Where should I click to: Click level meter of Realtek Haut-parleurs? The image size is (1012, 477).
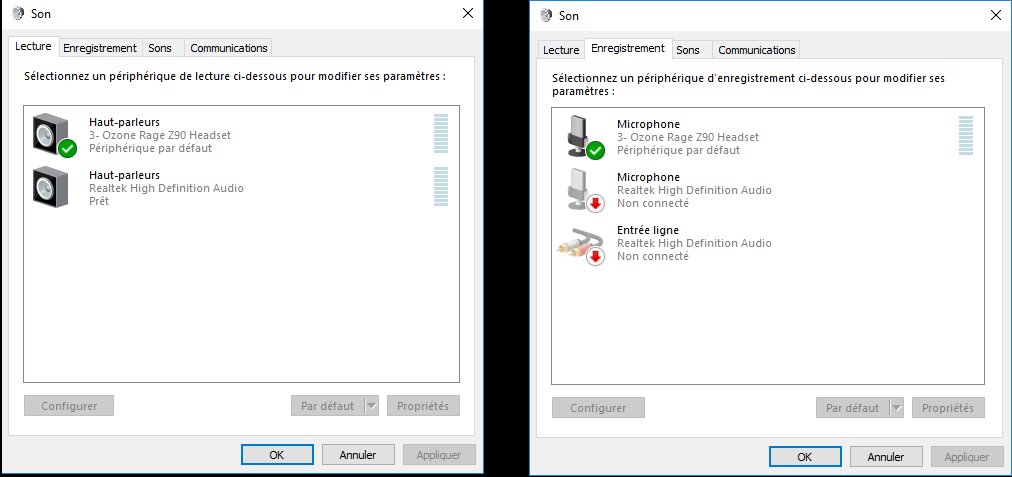(441, 187)
